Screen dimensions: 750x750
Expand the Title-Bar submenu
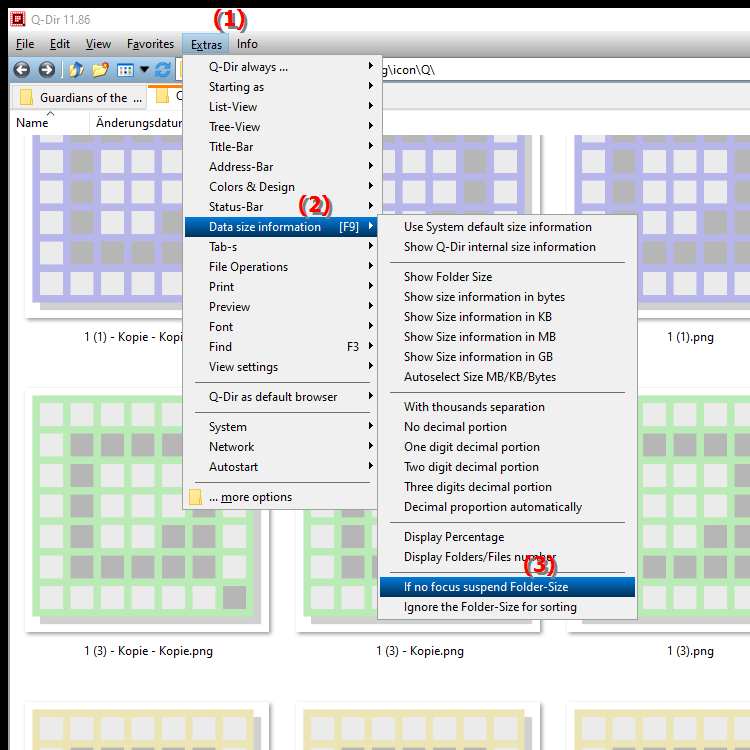(x=281, y=147)
